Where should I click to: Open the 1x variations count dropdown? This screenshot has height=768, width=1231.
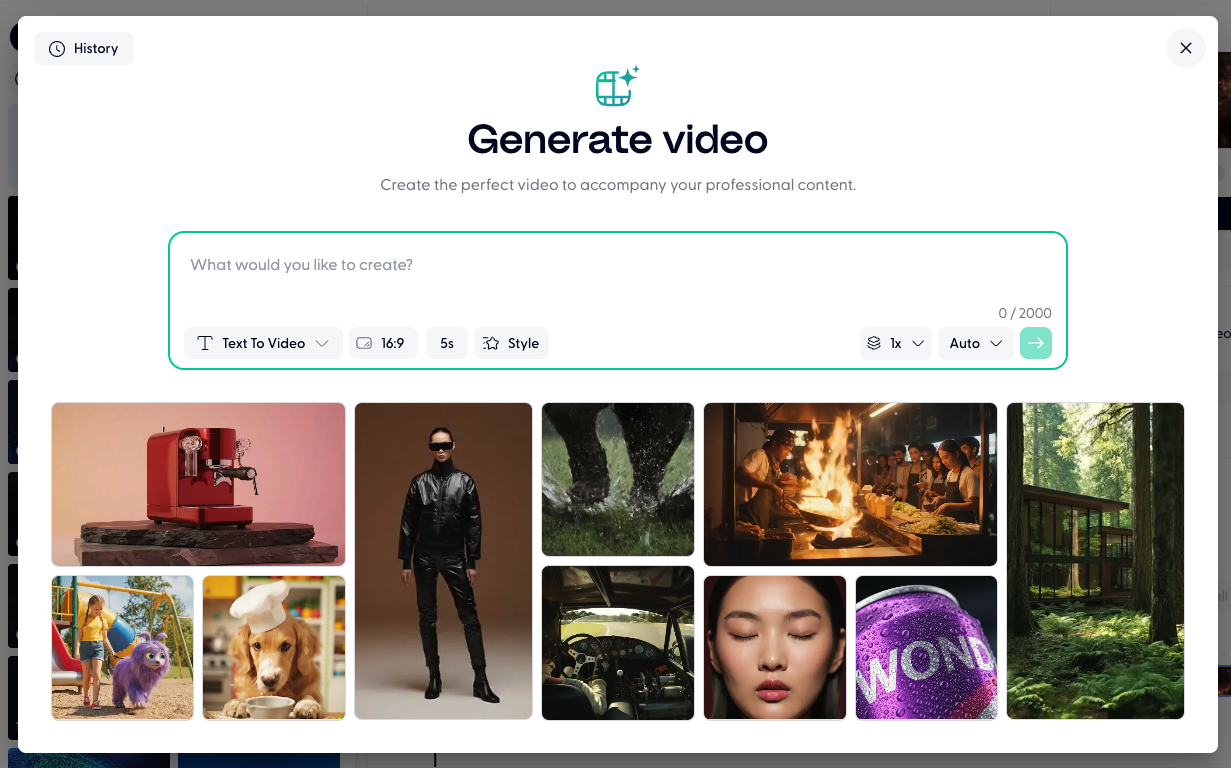[896, 343]
